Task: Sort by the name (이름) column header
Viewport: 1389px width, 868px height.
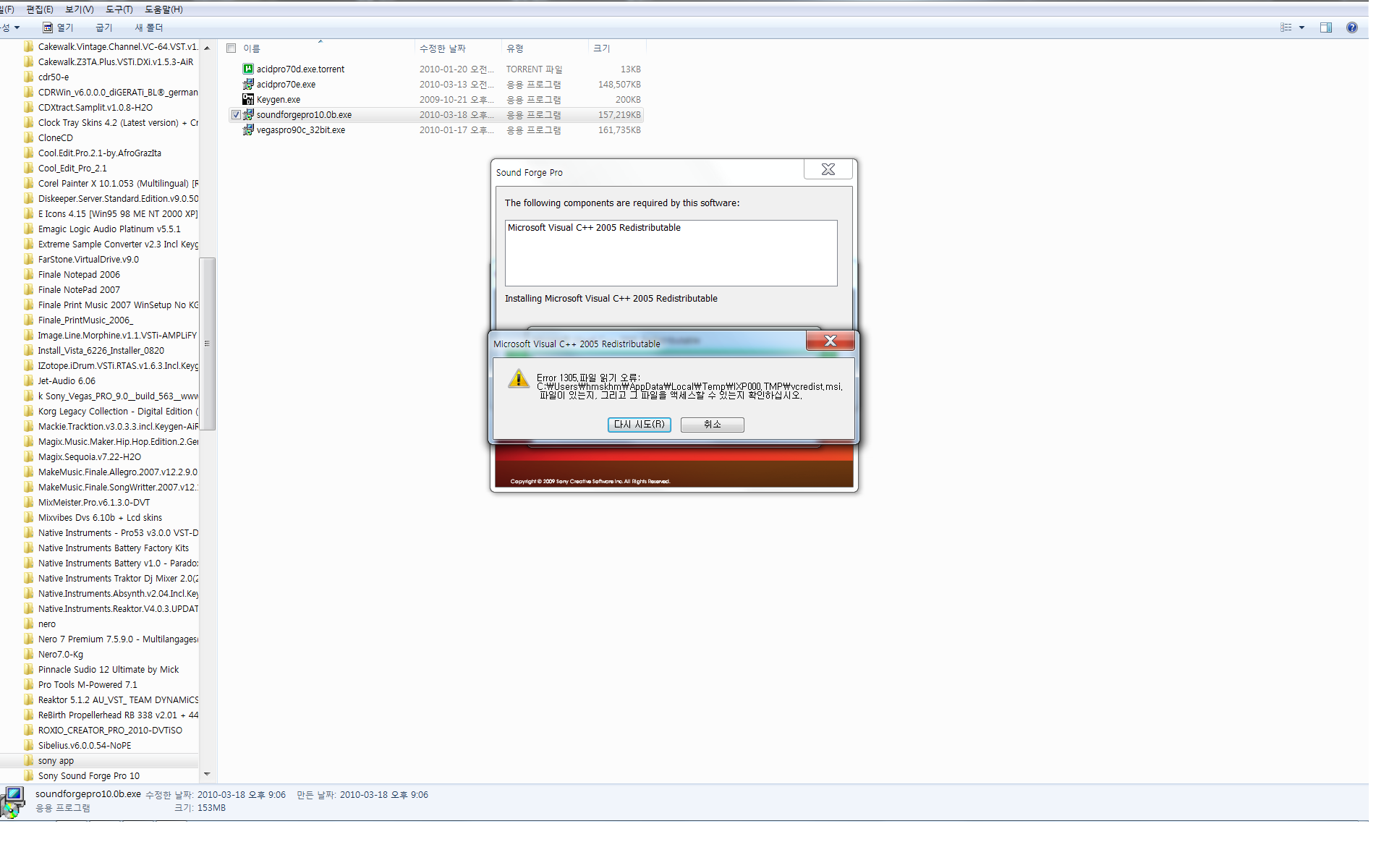Action: (x=252, y=48)
